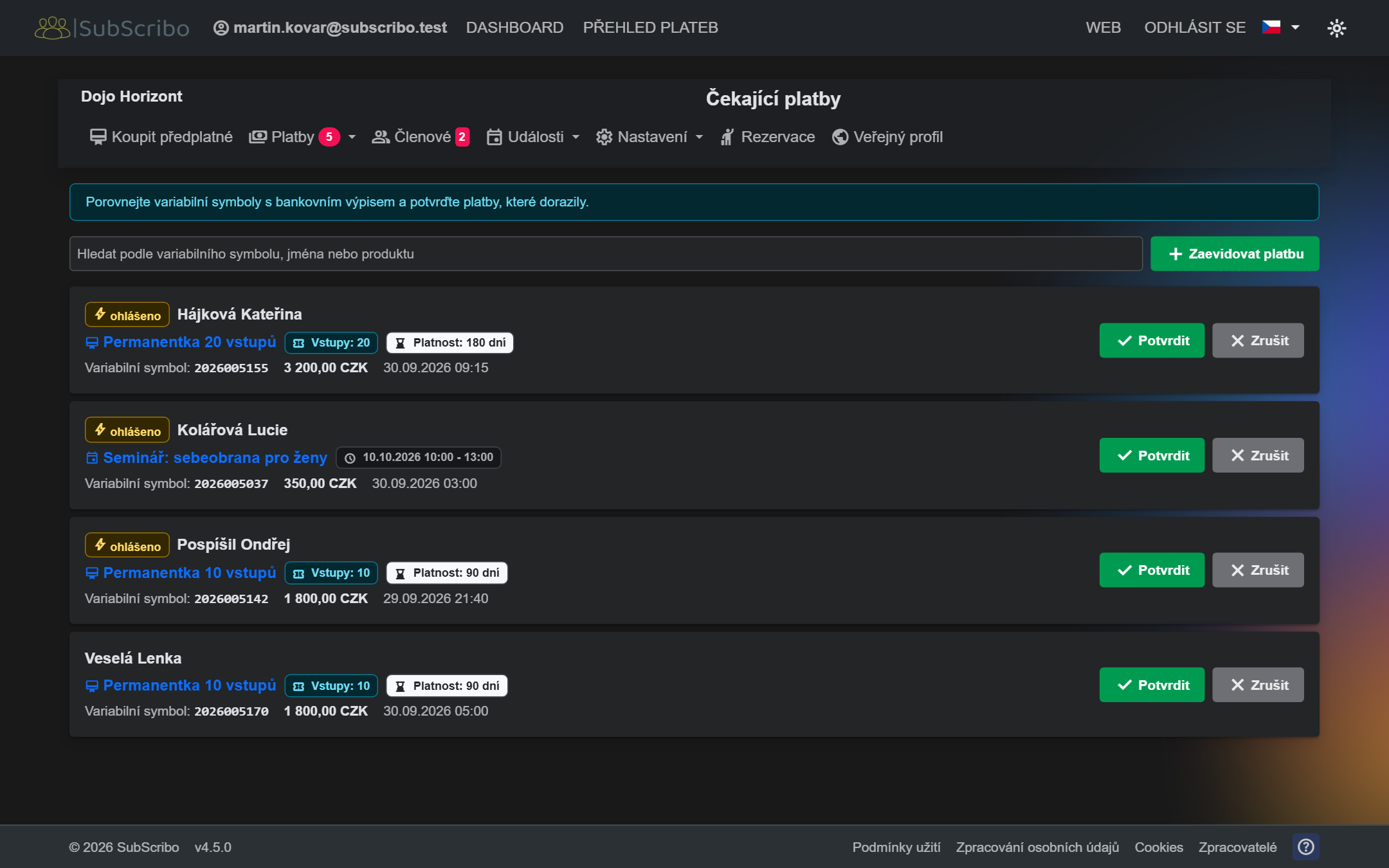Click the search field for variable symbol
1389x868 pixels.
(606, 254)
